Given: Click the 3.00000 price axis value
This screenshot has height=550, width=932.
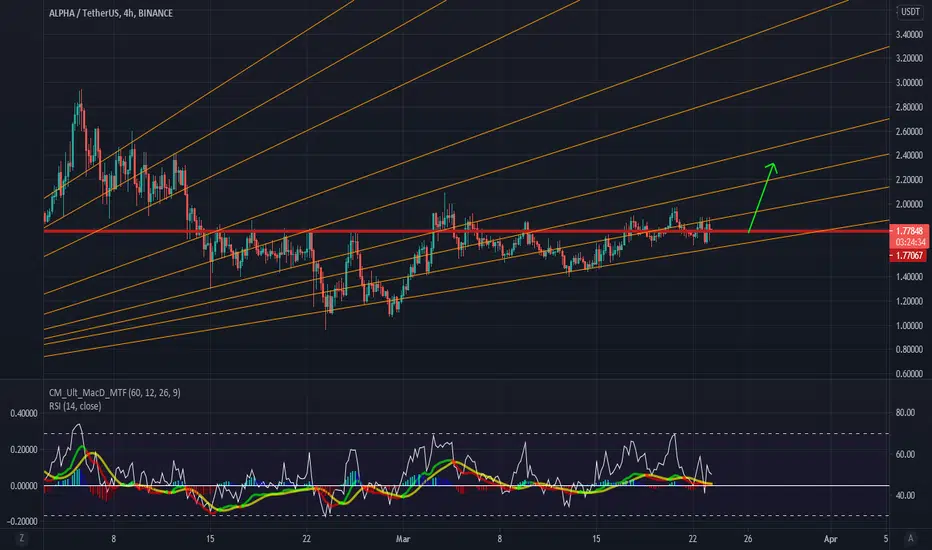Looking at the screenshot, I should (x=909, y=83).
